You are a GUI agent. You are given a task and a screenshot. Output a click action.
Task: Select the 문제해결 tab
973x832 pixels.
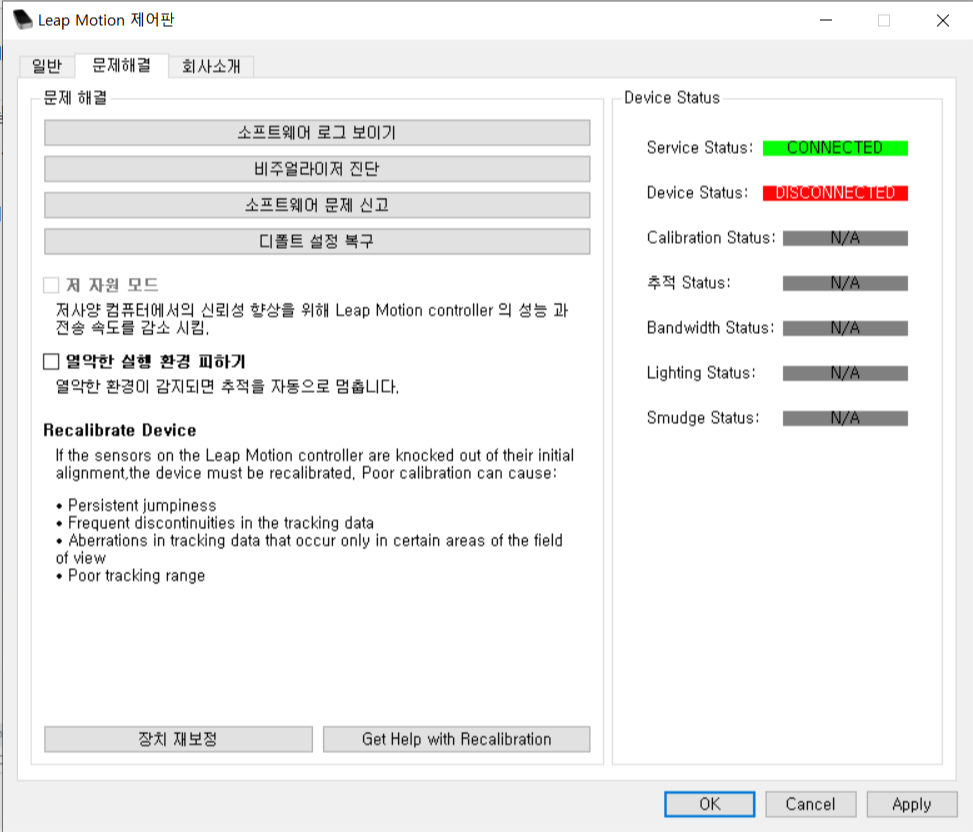pyautogui.click(x=122, y=65)
